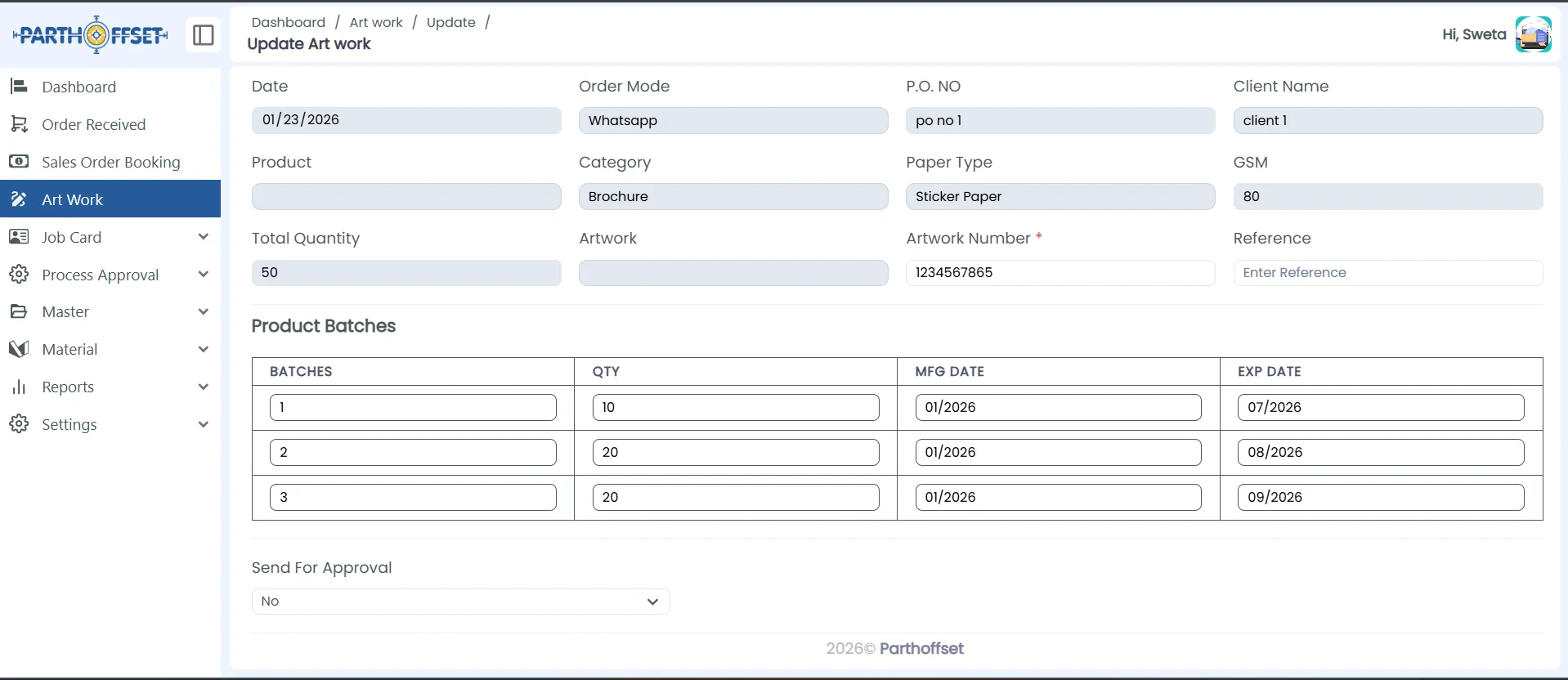The height and width of the screenshot is (680, 1568).
Task: Click the Reports bar chart icon
Action: [x=19, y=387]
